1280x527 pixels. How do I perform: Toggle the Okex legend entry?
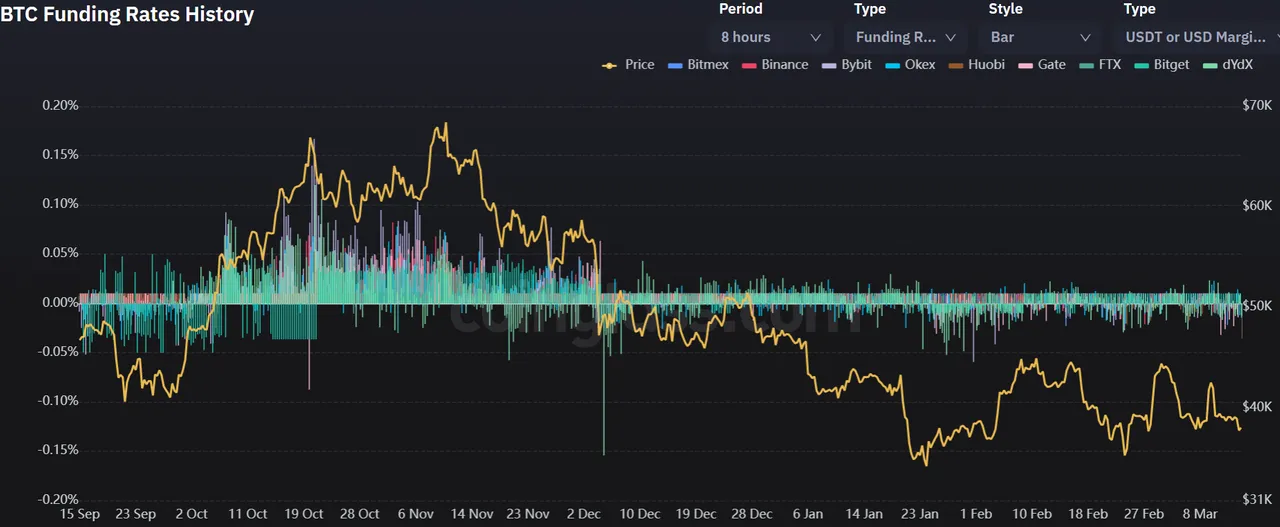(x=910, y=64)
